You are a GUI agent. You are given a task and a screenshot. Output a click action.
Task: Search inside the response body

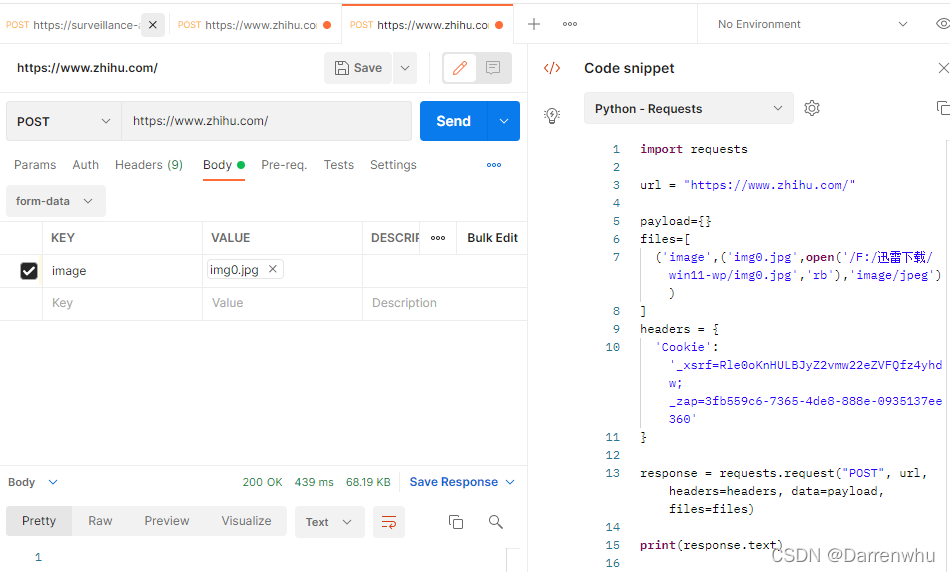pos(495,522)
